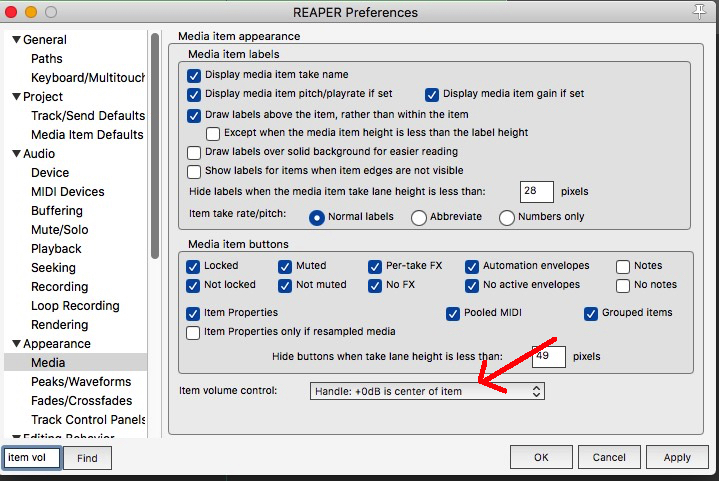Viewport: 719px width, 481px height.
Task: Open Seeking settings
Action: pos(53,268)
